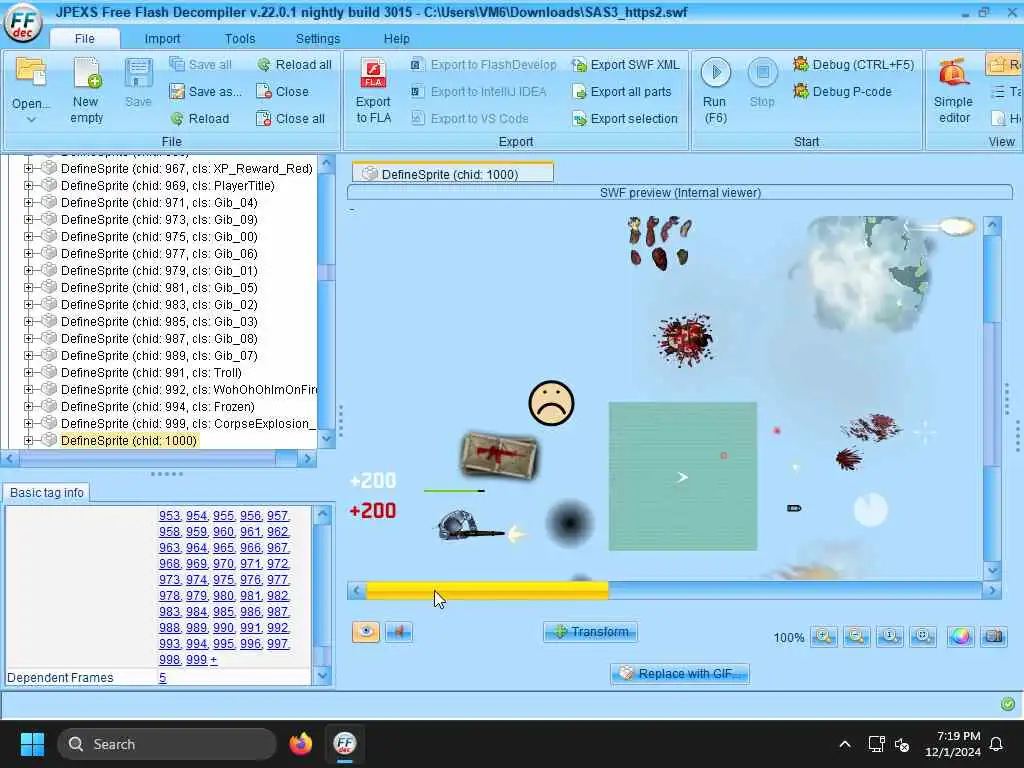Click Reload all button
1024x768 pixels.
tap(295, 65)
